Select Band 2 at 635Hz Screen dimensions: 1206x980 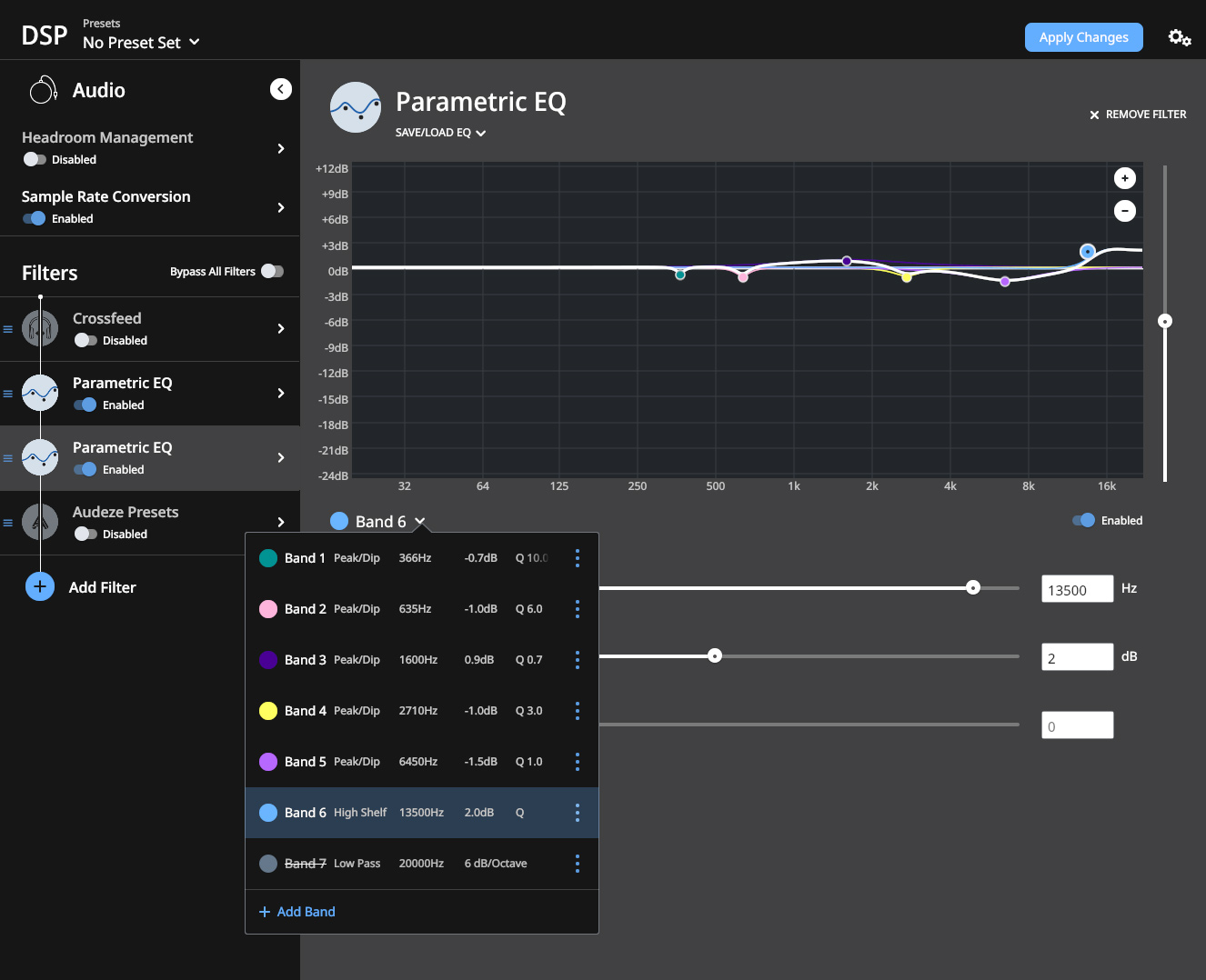(422, 609)
